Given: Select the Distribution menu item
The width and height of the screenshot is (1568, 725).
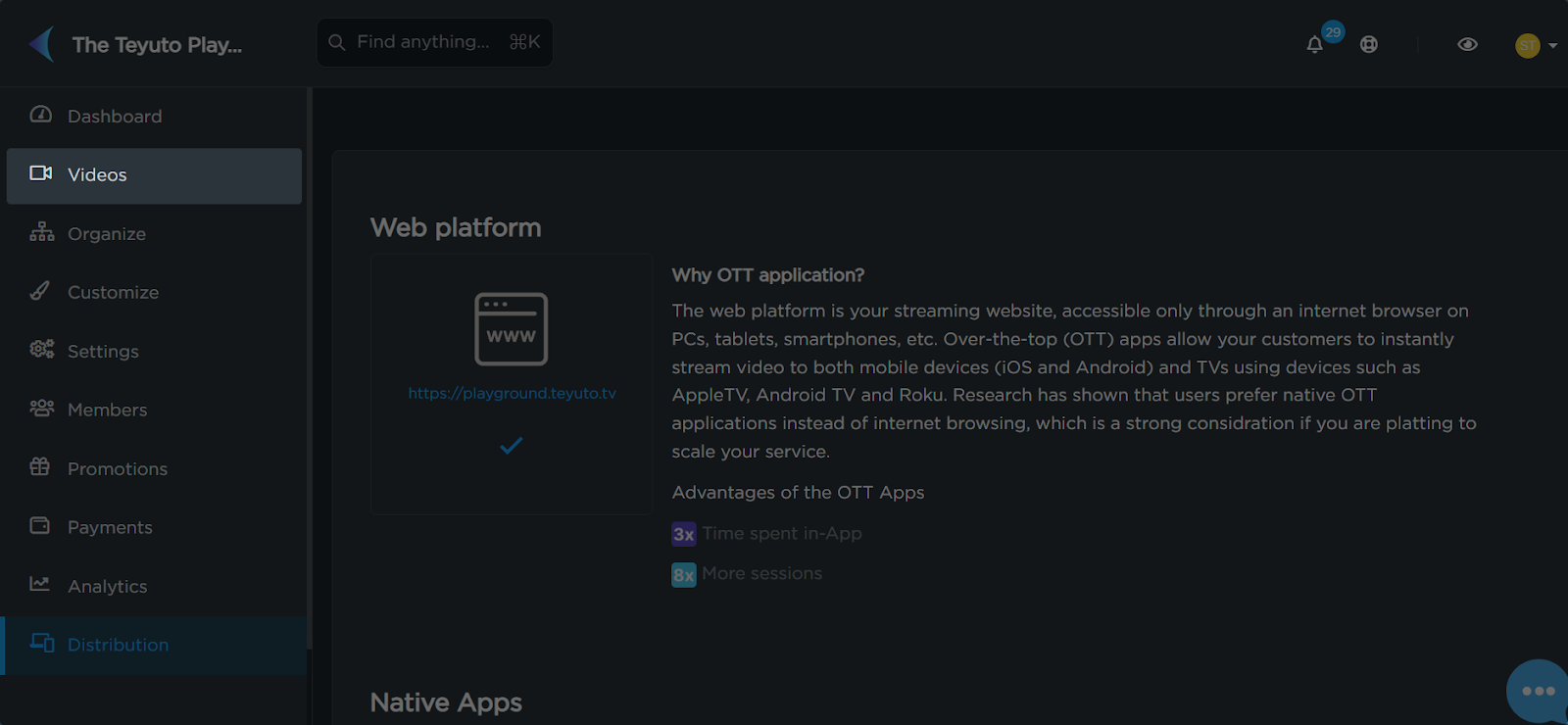Looking at the screenshot, I should (x=154, y=646).
